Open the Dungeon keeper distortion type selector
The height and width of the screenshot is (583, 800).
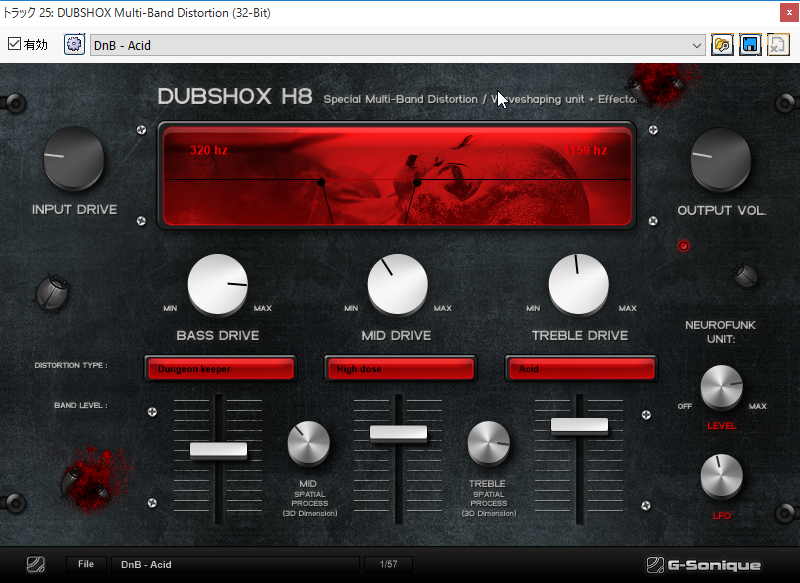point(220,369)
